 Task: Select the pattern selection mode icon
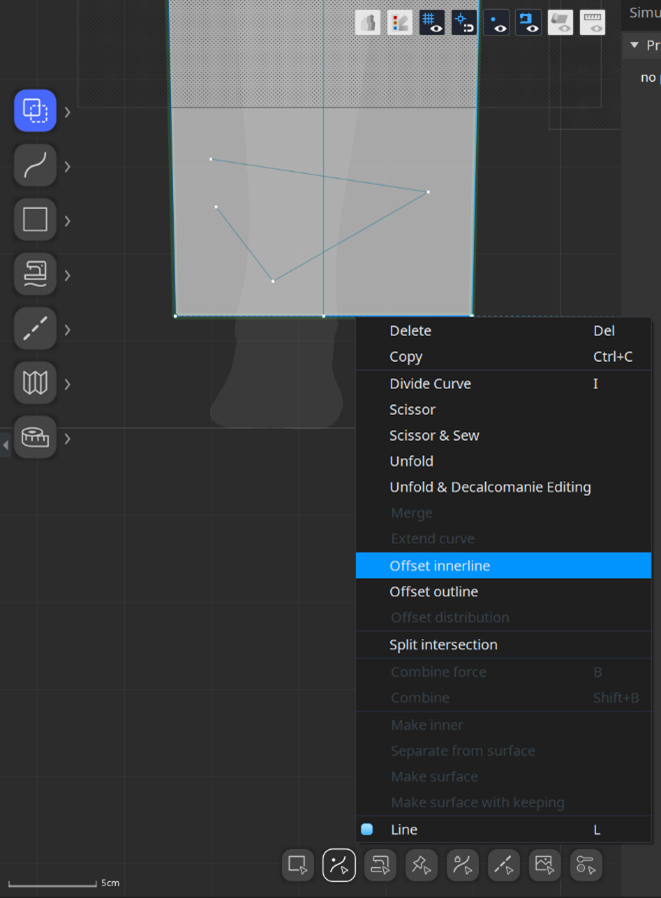tap(298, 865)
